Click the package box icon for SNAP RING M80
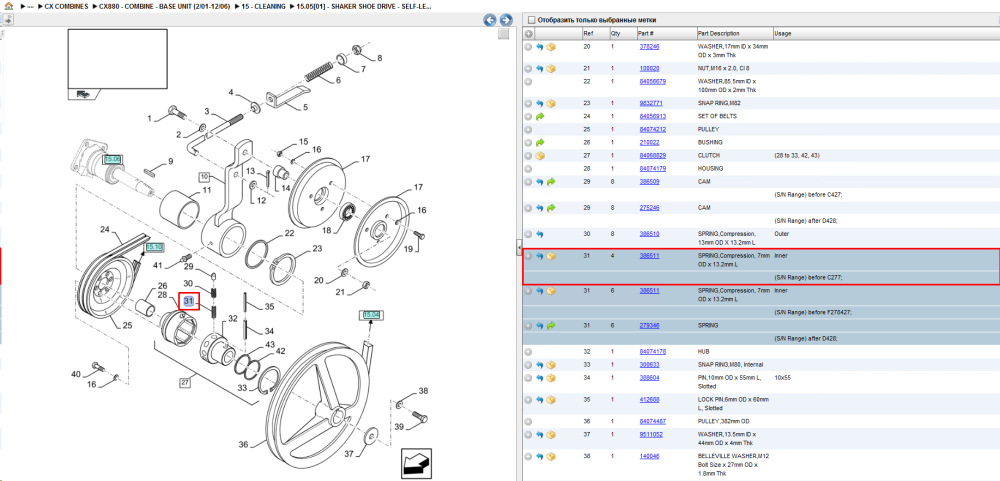Viewport: 1000px width, 481px height. coord(550,365)
